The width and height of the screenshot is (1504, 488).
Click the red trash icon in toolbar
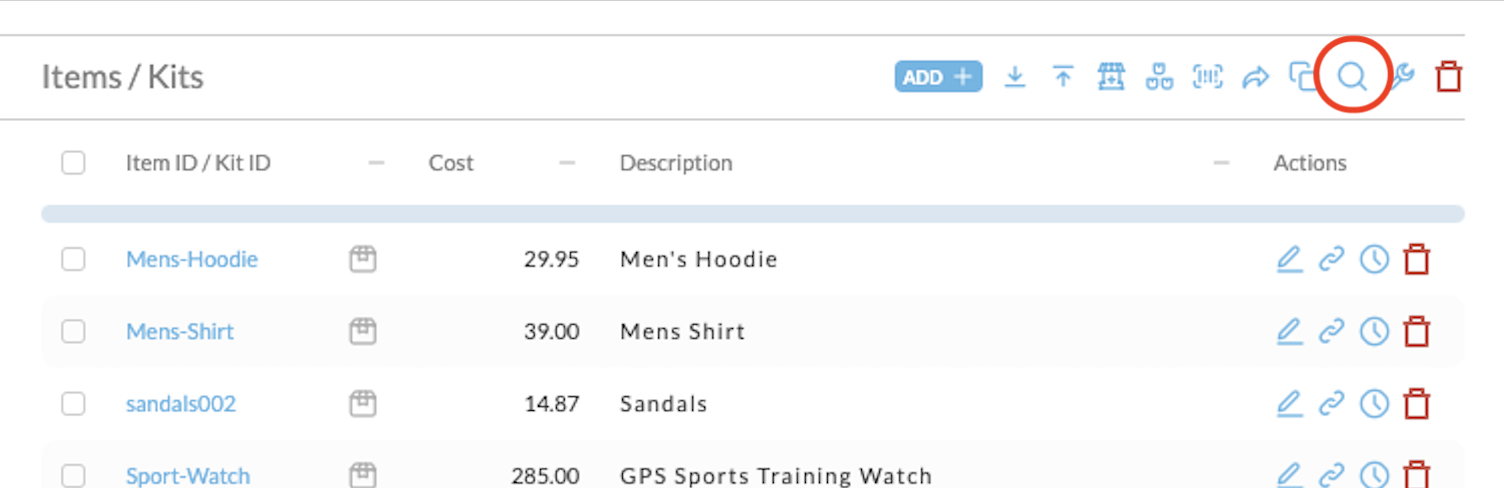(x=1449, y=77)
